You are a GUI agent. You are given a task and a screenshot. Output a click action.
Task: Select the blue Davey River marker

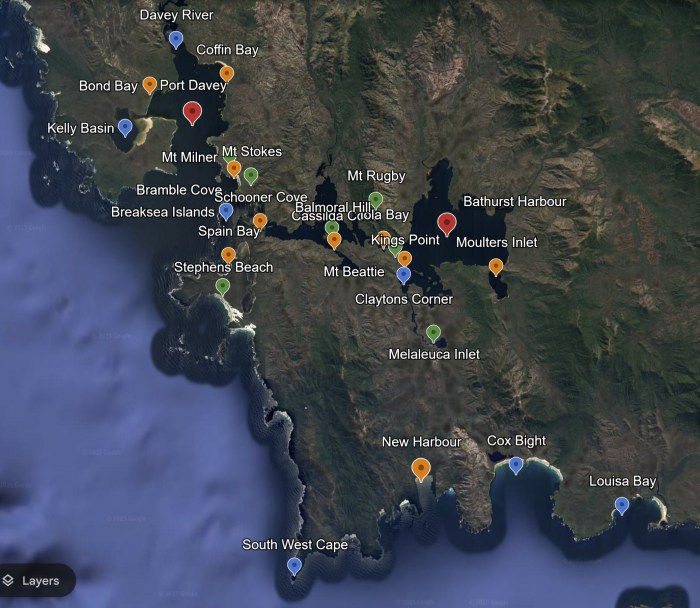click(176, 40)
